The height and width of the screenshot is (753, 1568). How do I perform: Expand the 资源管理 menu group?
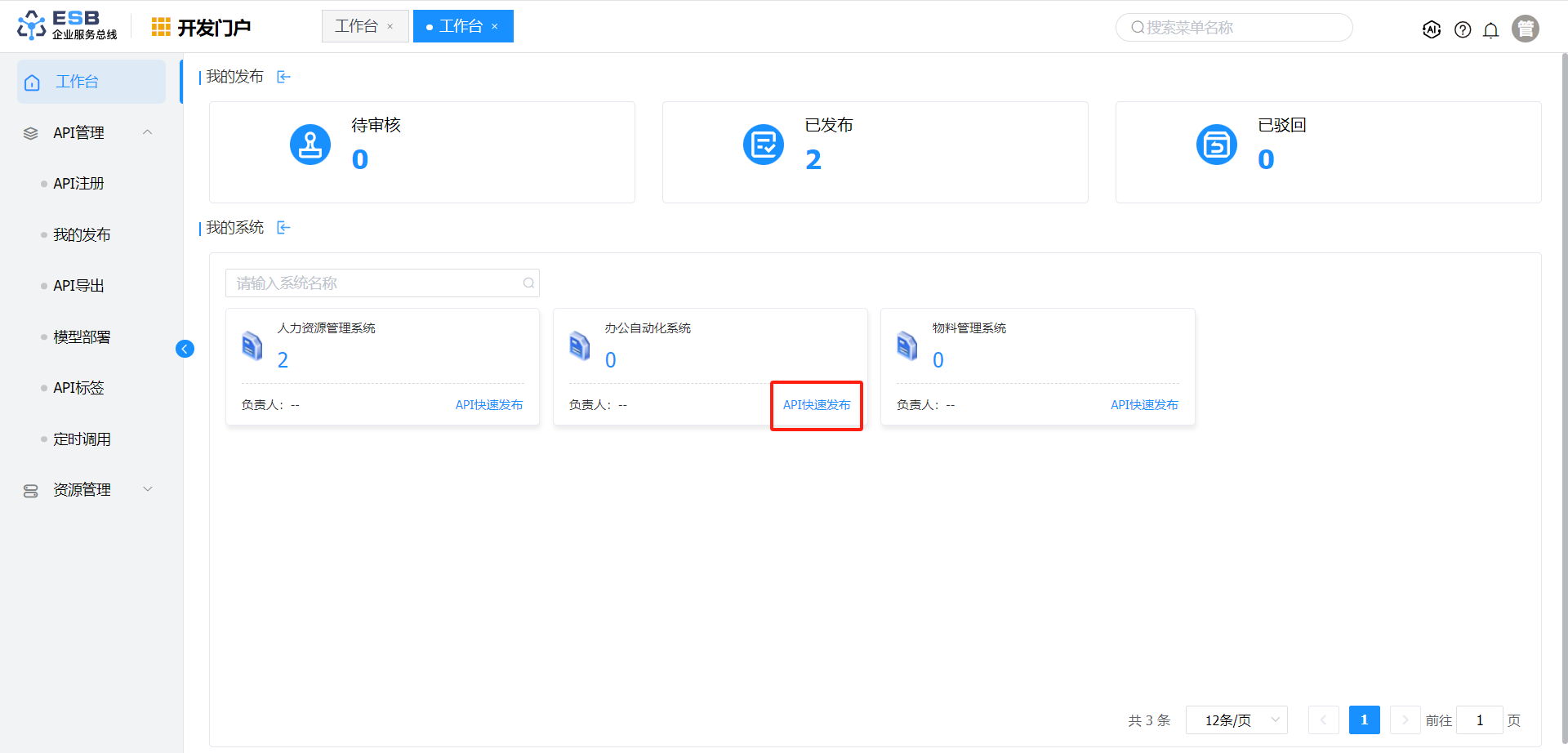(x=148, y=489)
